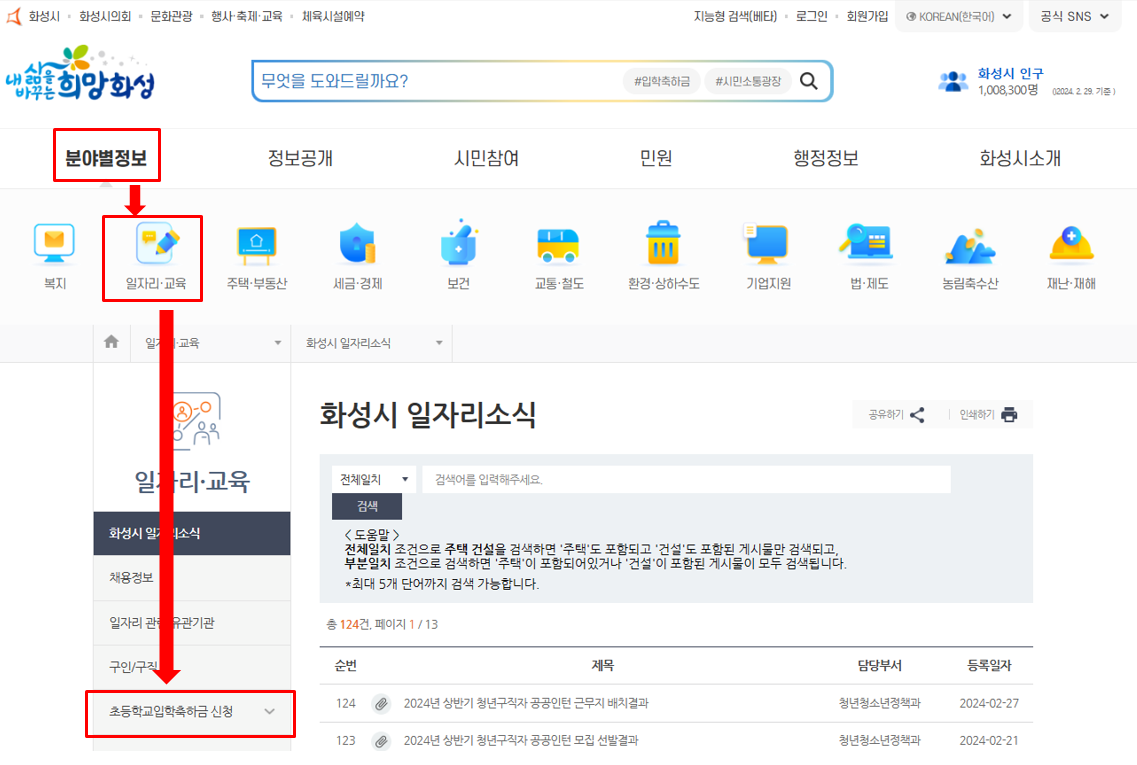Click the 인쇄하기 print icon
This screenshot has height=765, width=1137.
pos(1010,414)
